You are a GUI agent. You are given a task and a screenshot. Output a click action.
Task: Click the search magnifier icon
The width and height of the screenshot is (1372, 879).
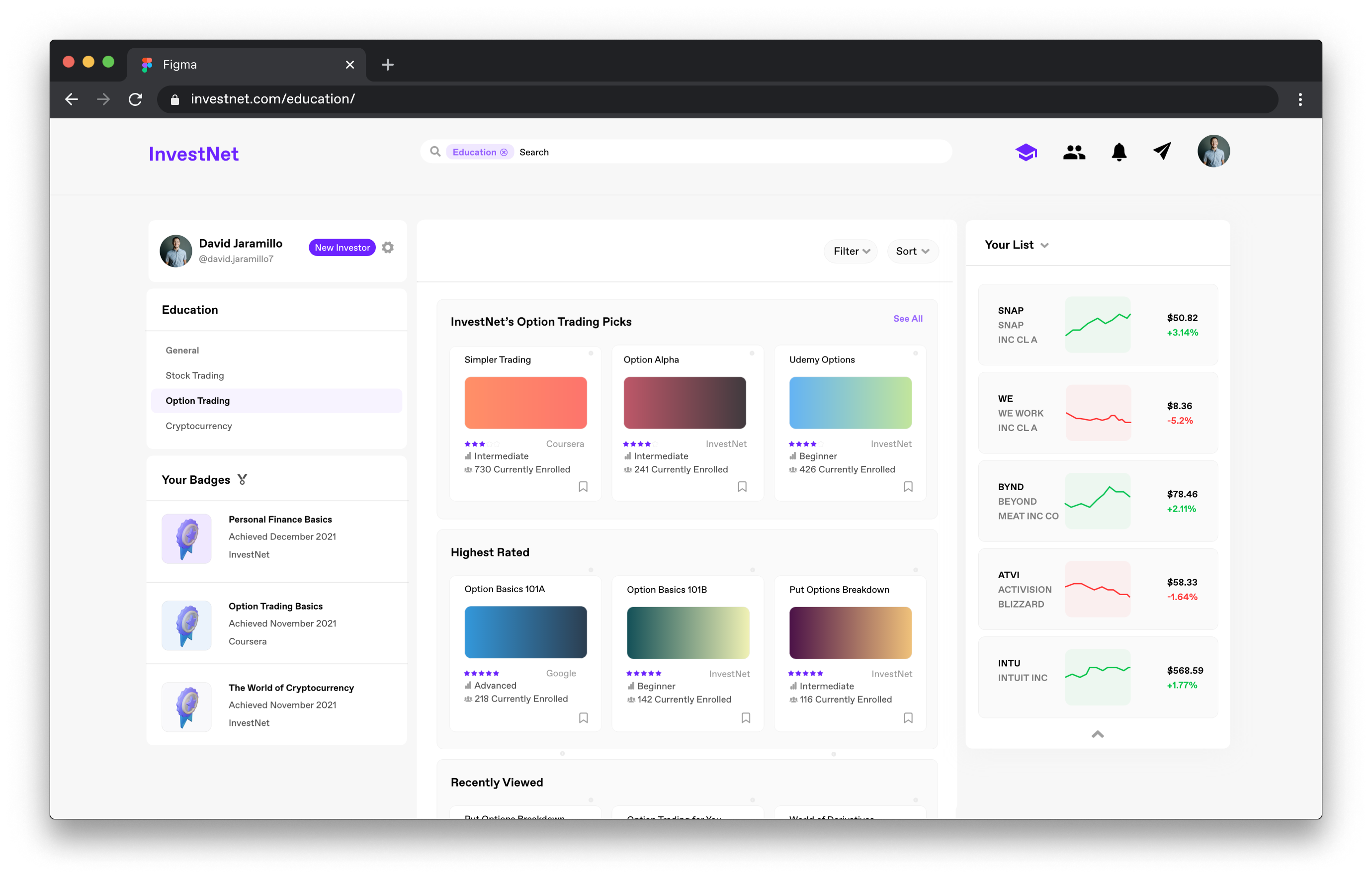pos(435,151)
